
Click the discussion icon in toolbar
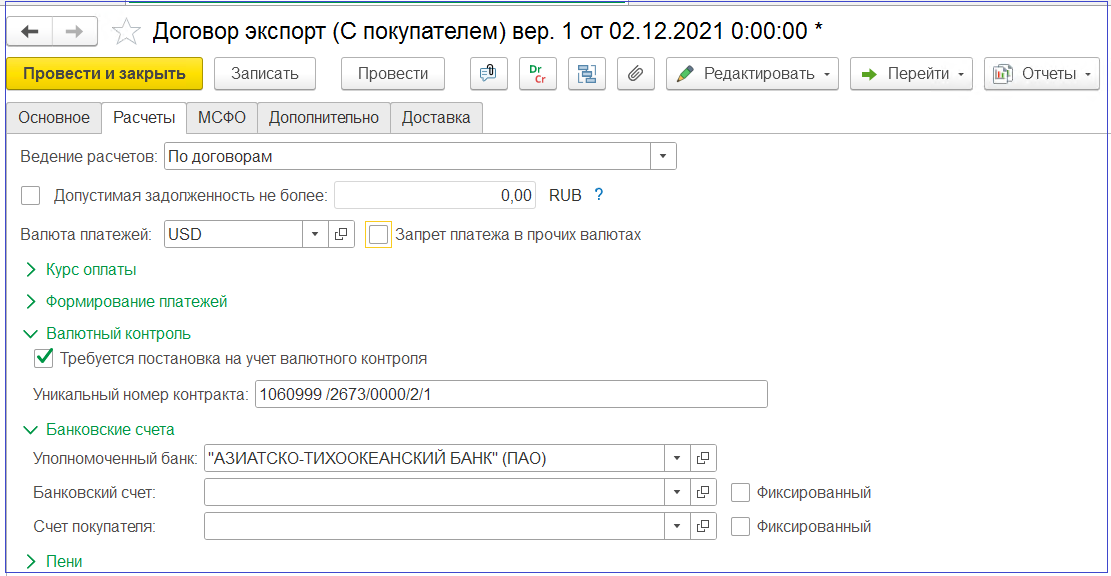point(488,74)
